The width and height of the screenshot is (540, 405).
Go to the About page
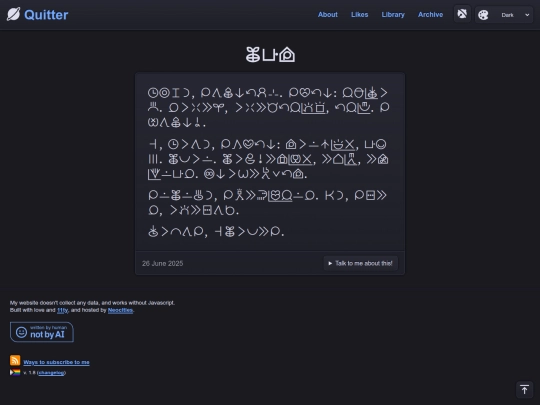point(328,14)
